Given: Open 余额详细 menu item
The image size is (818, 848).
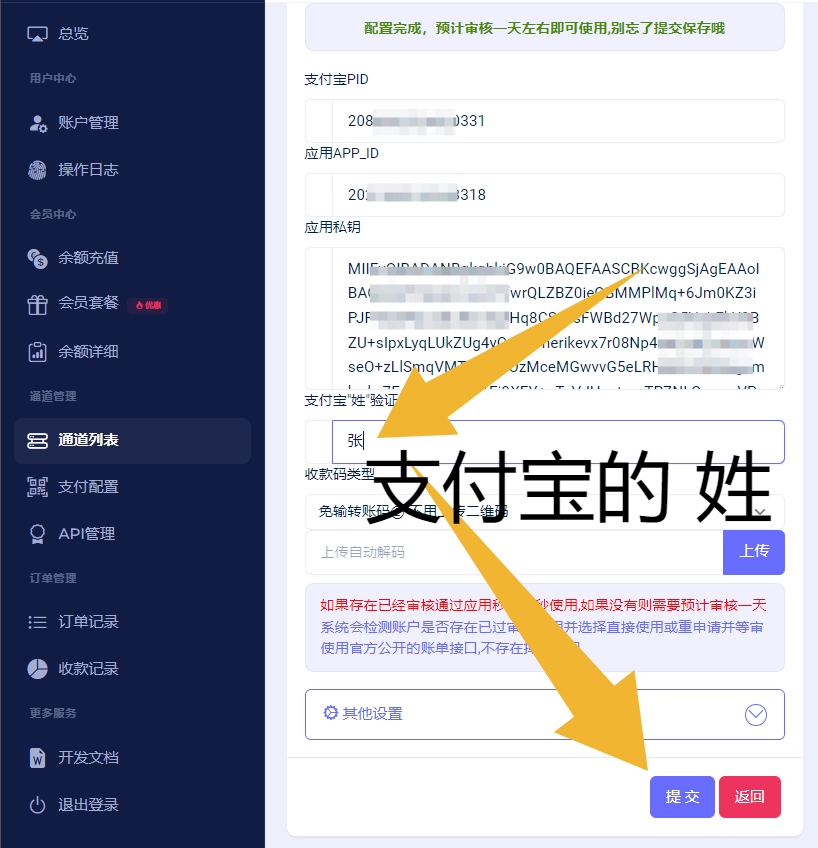Looking at the screenshot, I should point(88,352).
